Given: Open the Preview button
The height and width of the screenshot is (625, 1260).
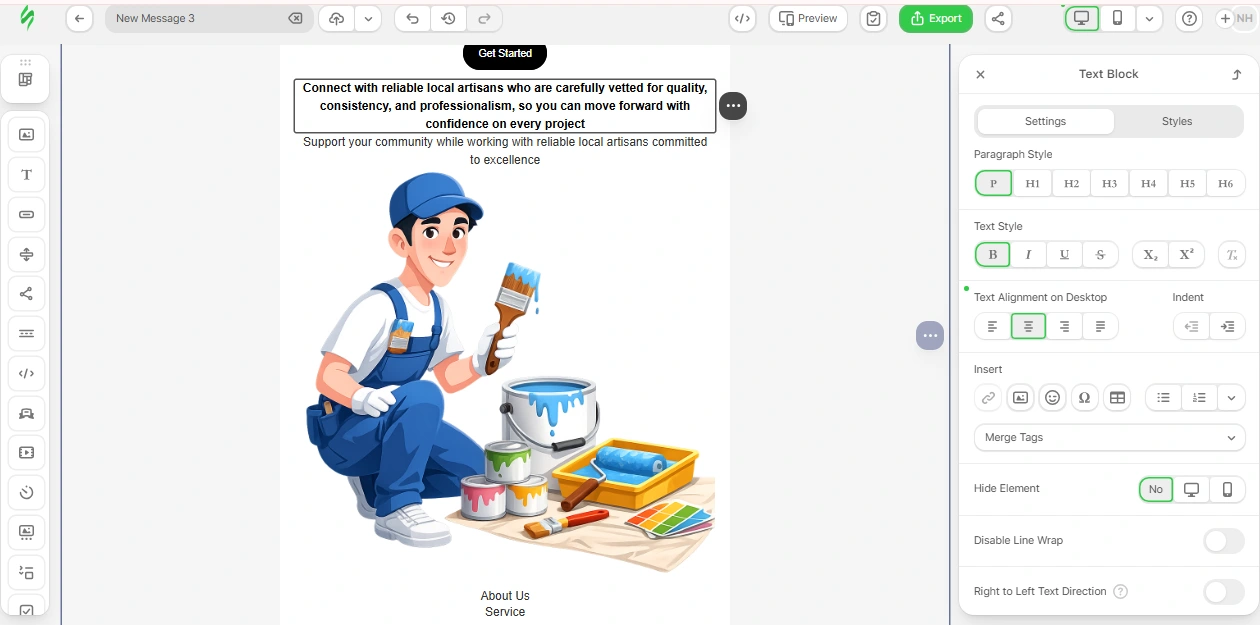Looking at the screenshot, I should click(808, 18).
